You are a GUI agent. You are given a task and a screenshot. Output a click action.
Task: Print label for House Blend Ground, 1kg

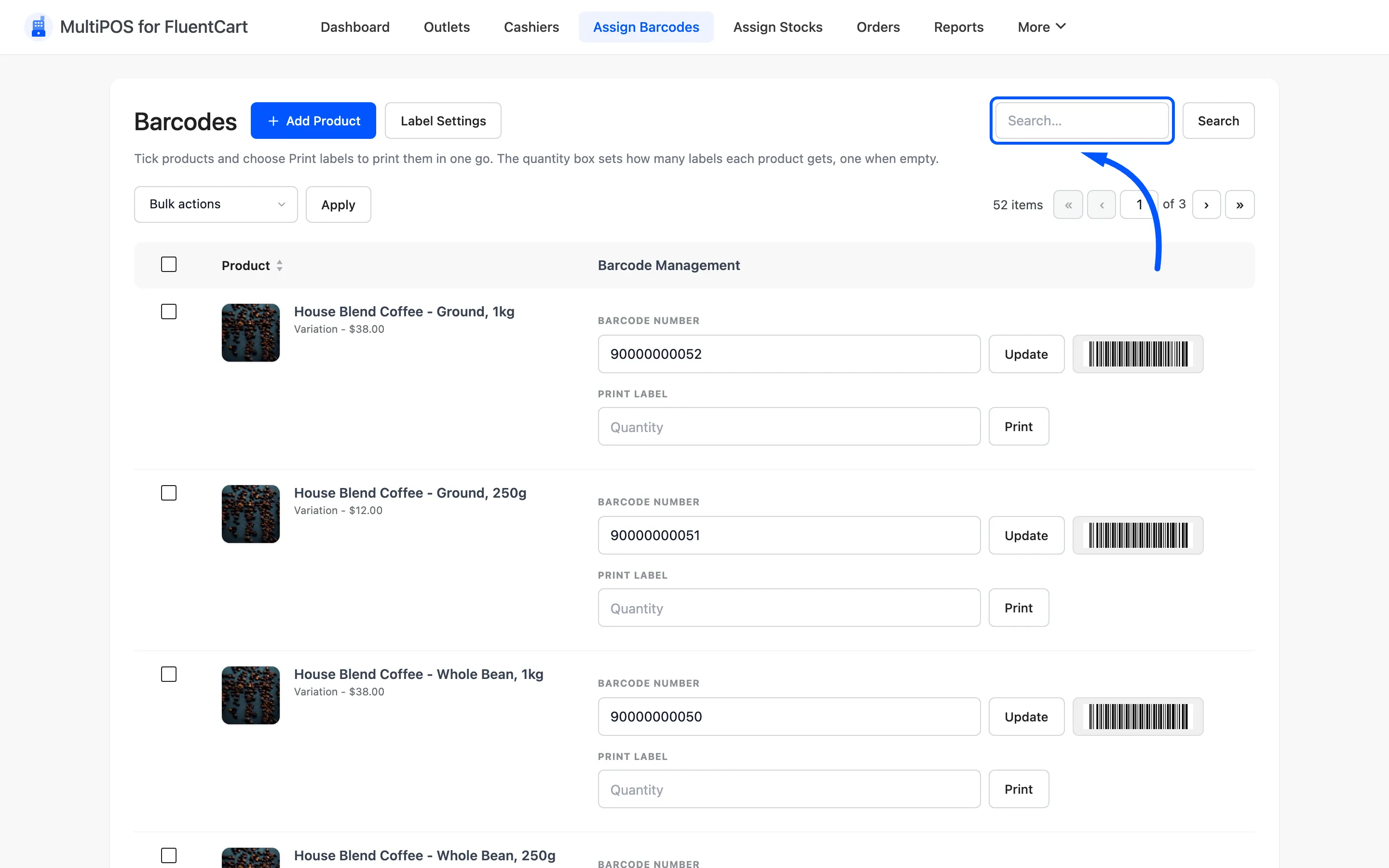(x=1018, y=427)
